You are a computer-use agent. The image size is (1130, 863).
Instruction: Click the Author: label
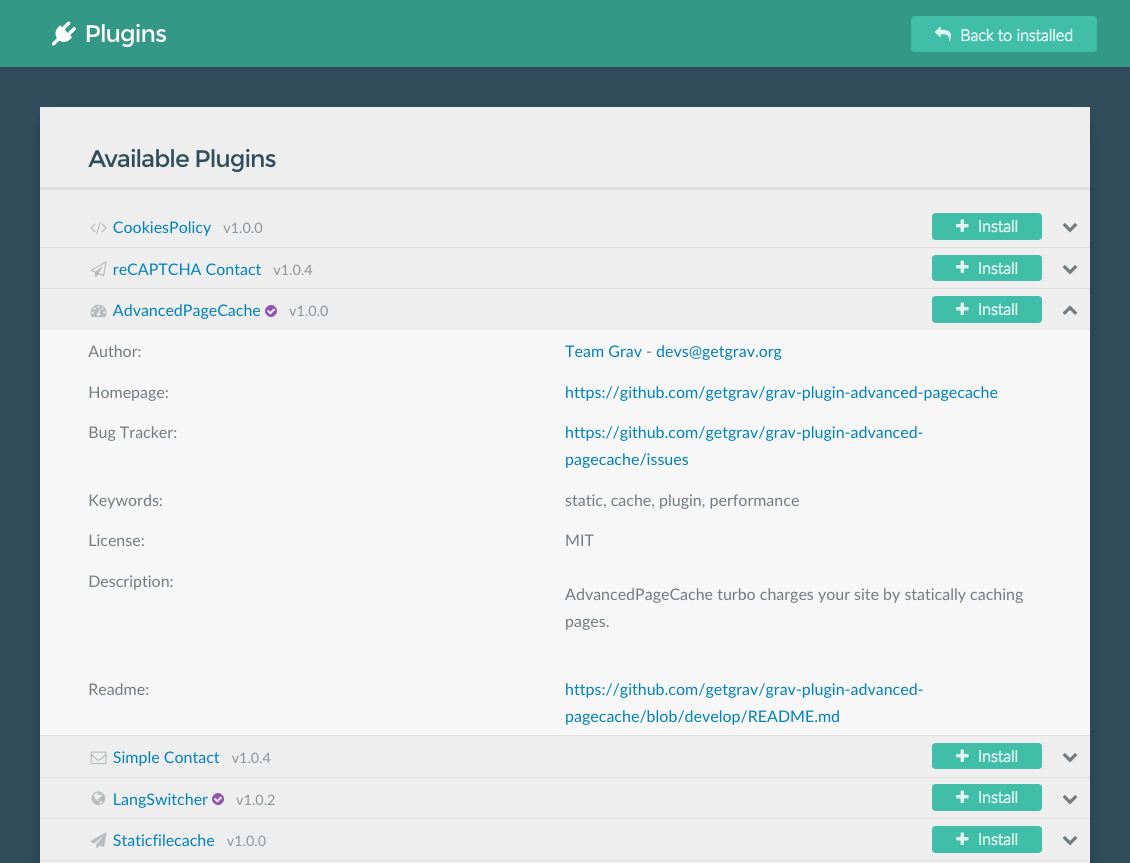coord(115,352)
